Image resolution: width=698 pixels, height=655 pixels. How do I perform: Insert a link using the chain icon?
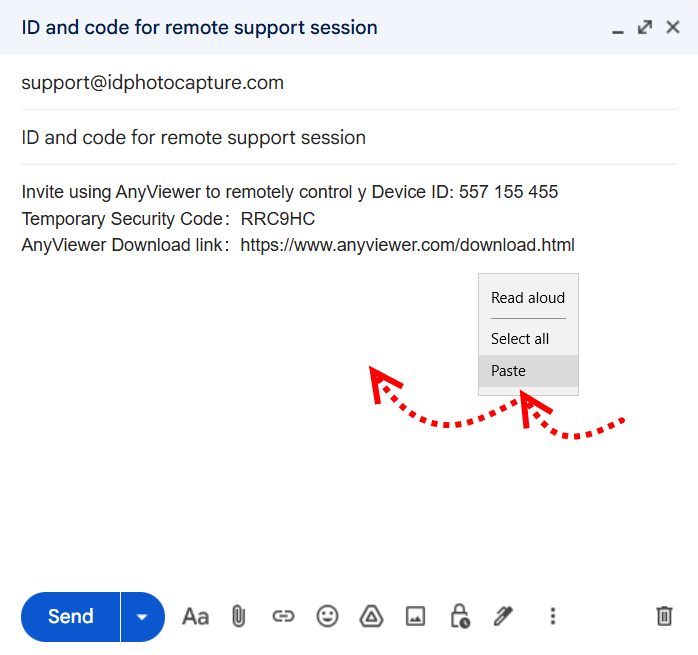[x=284, y=616]
